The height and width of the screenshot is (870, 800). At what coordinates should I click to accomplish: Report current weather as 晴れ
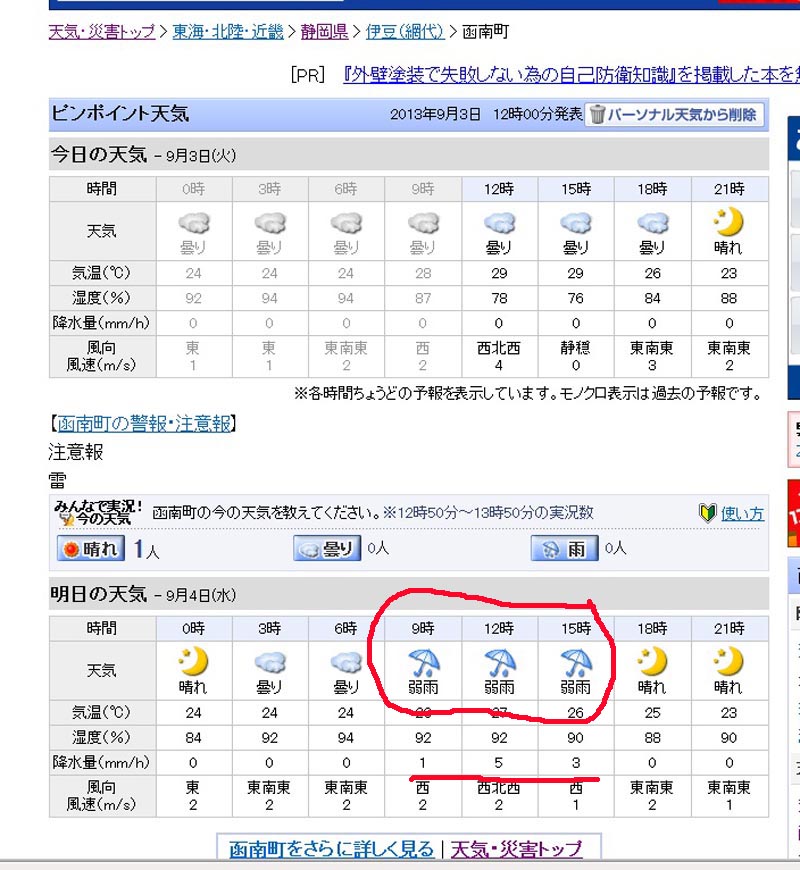tap(91, 548)
